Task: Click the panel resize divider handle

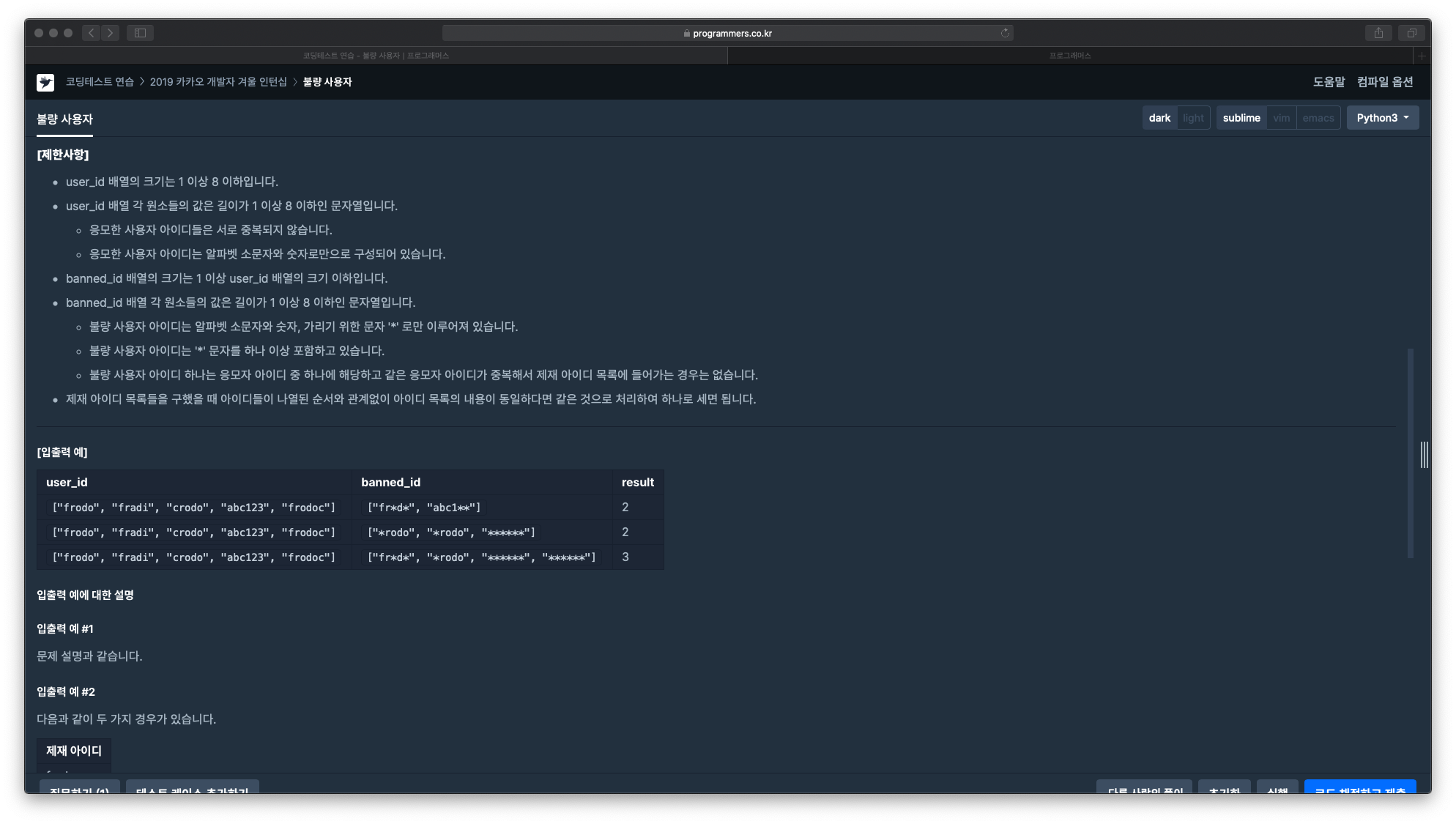Action: pos(1424,455)
